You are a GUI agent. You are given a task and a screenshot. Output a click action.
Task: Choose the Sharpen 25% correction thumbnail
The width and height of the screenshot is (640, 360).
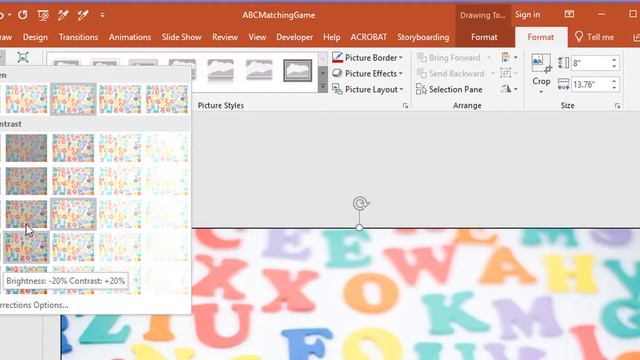pyautogui.click(x=120, y=99)
